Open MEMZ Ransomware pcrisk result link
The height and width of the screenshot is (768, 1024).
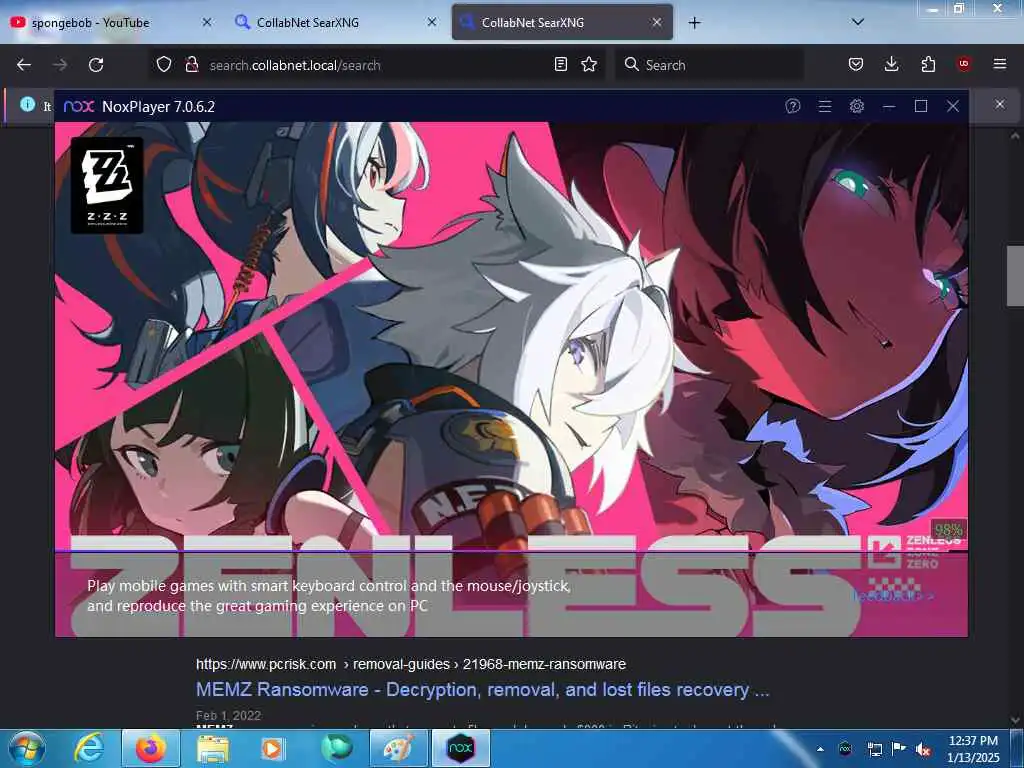[x=483, y=690]
